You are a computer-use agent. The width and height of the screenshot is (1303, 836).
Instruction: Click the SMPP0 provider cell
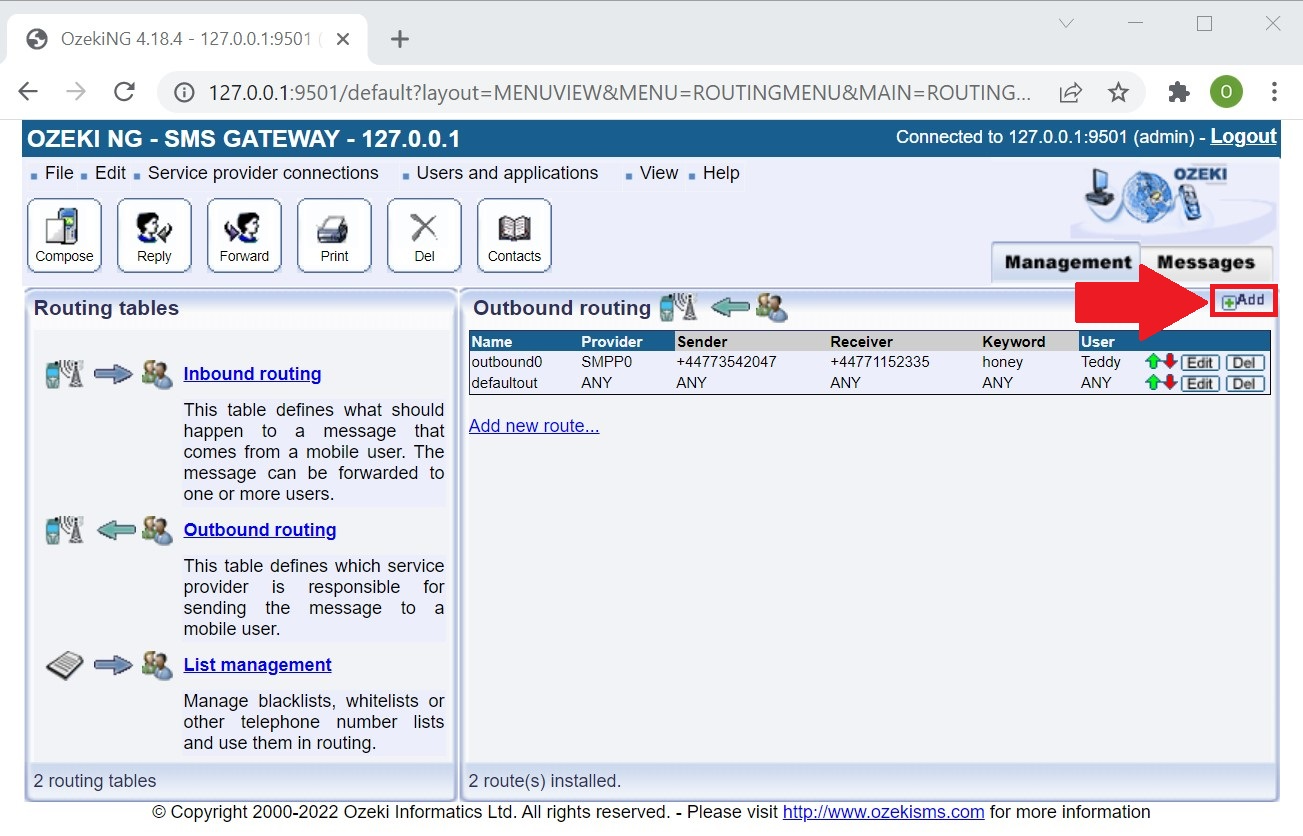click(607, 362)
